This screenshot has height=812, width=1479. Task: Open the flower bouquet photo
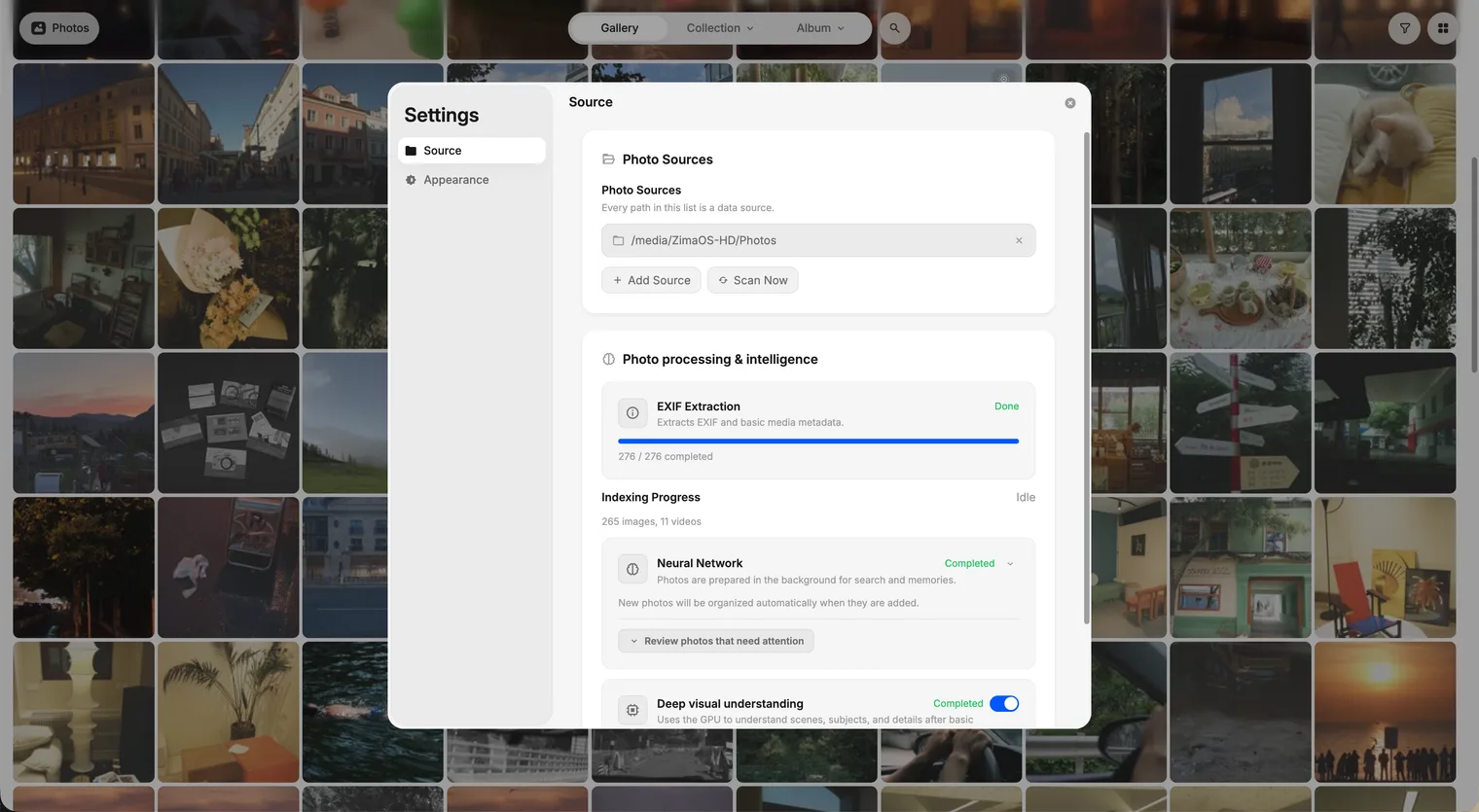[x=229, y=278]
